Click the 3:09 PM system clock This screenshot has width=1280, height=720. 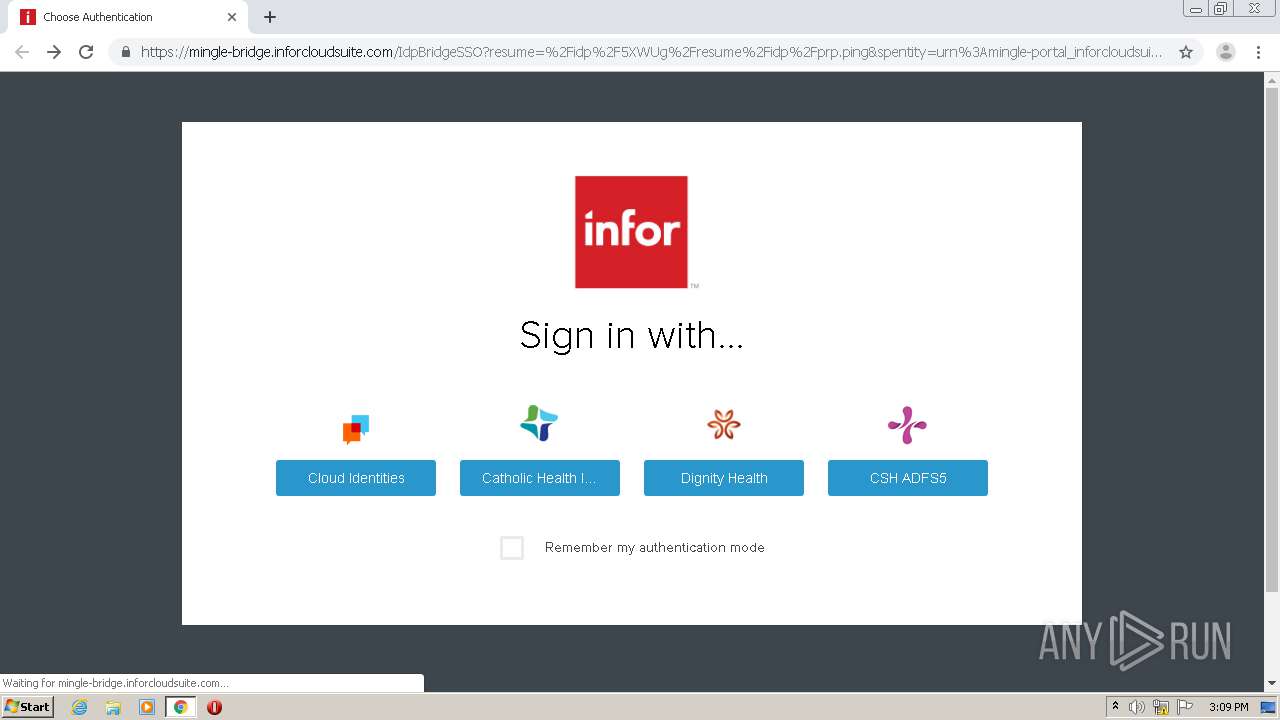coord(1229,707)
